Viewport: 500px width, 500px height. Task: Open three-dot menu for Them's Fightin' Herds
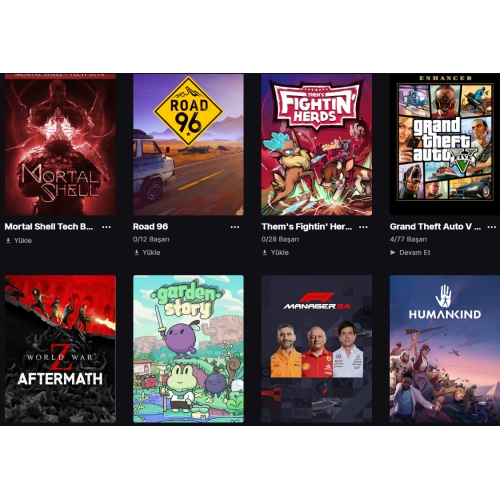[x=363, y=227]
